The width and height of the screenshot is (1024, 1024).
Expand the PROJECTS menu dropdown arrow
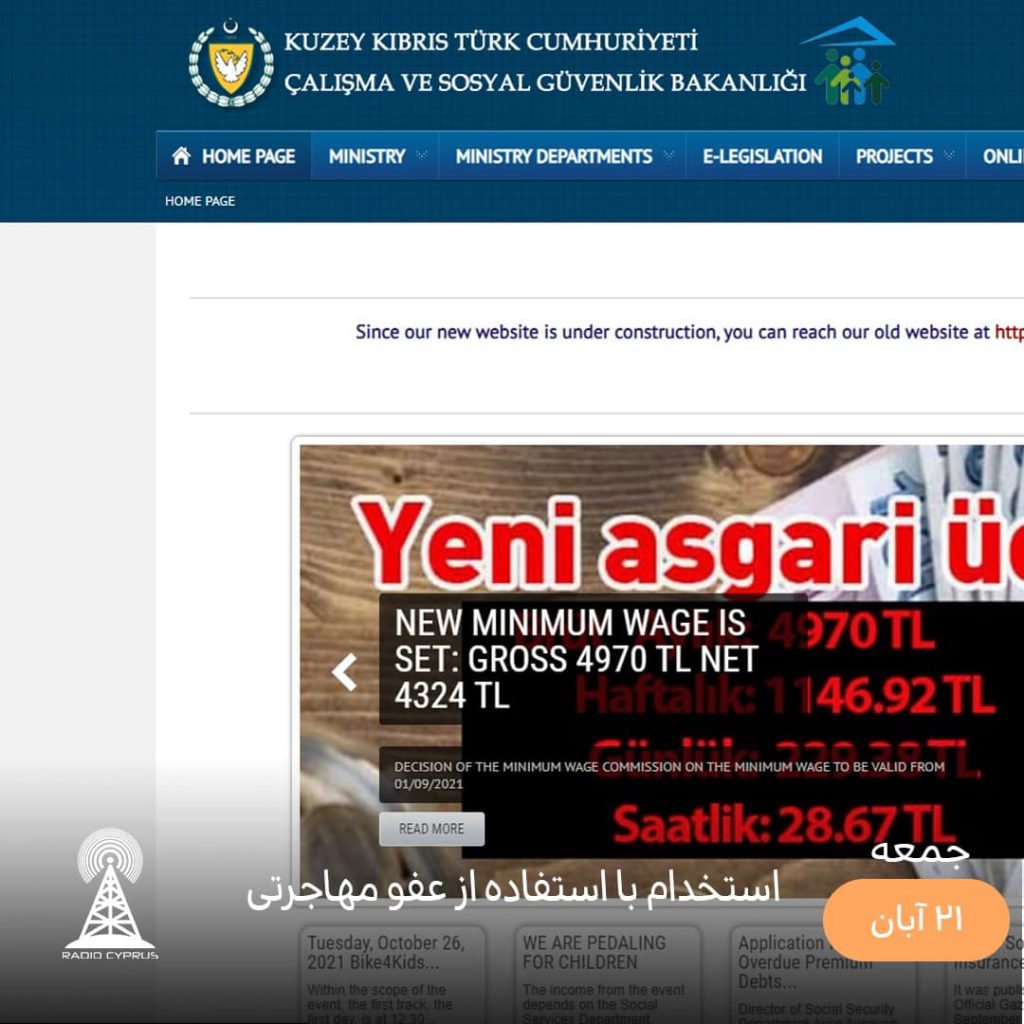[949, 156]
